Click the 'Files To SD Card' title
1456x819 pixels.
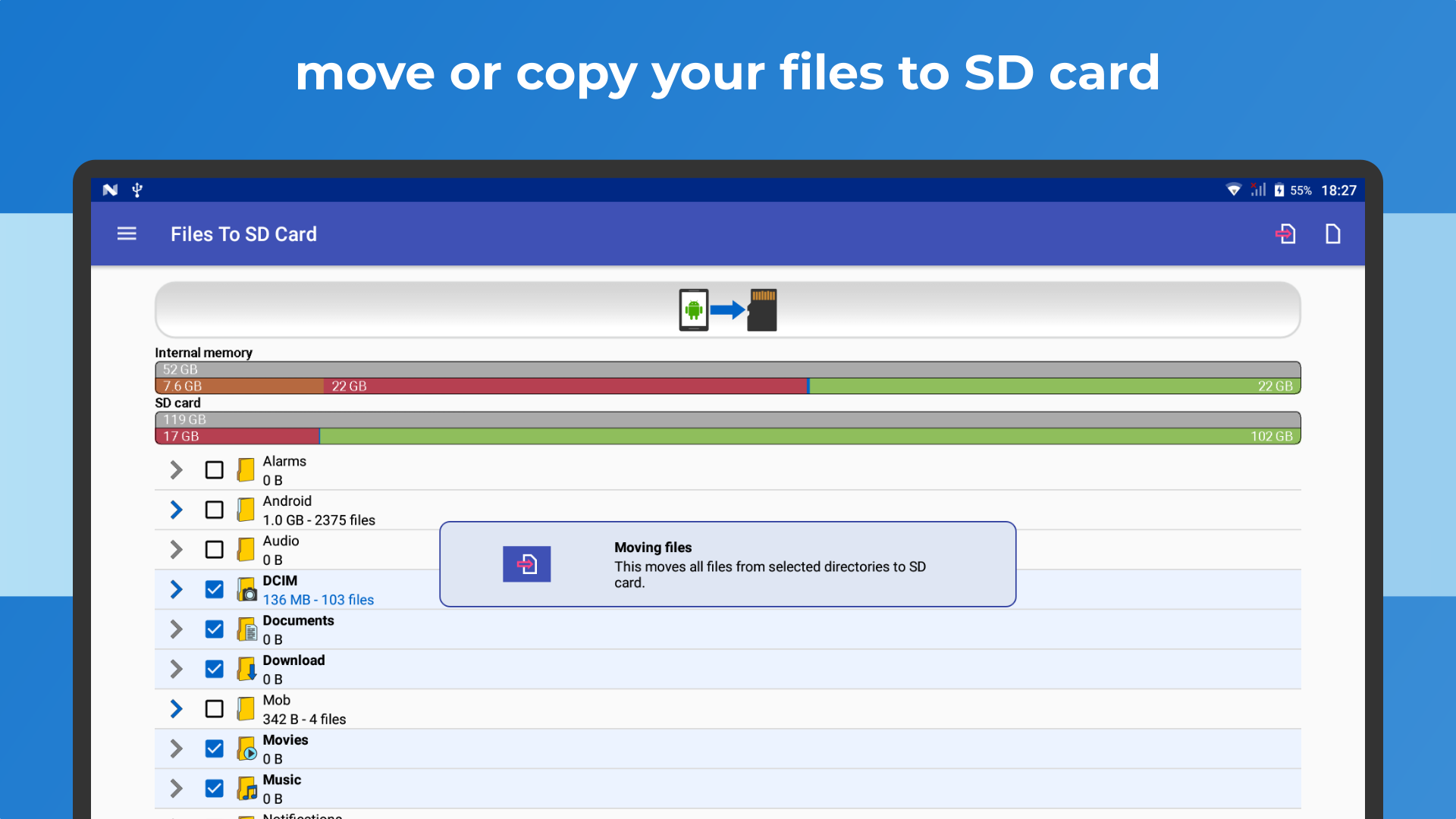[x=243, y=234]
